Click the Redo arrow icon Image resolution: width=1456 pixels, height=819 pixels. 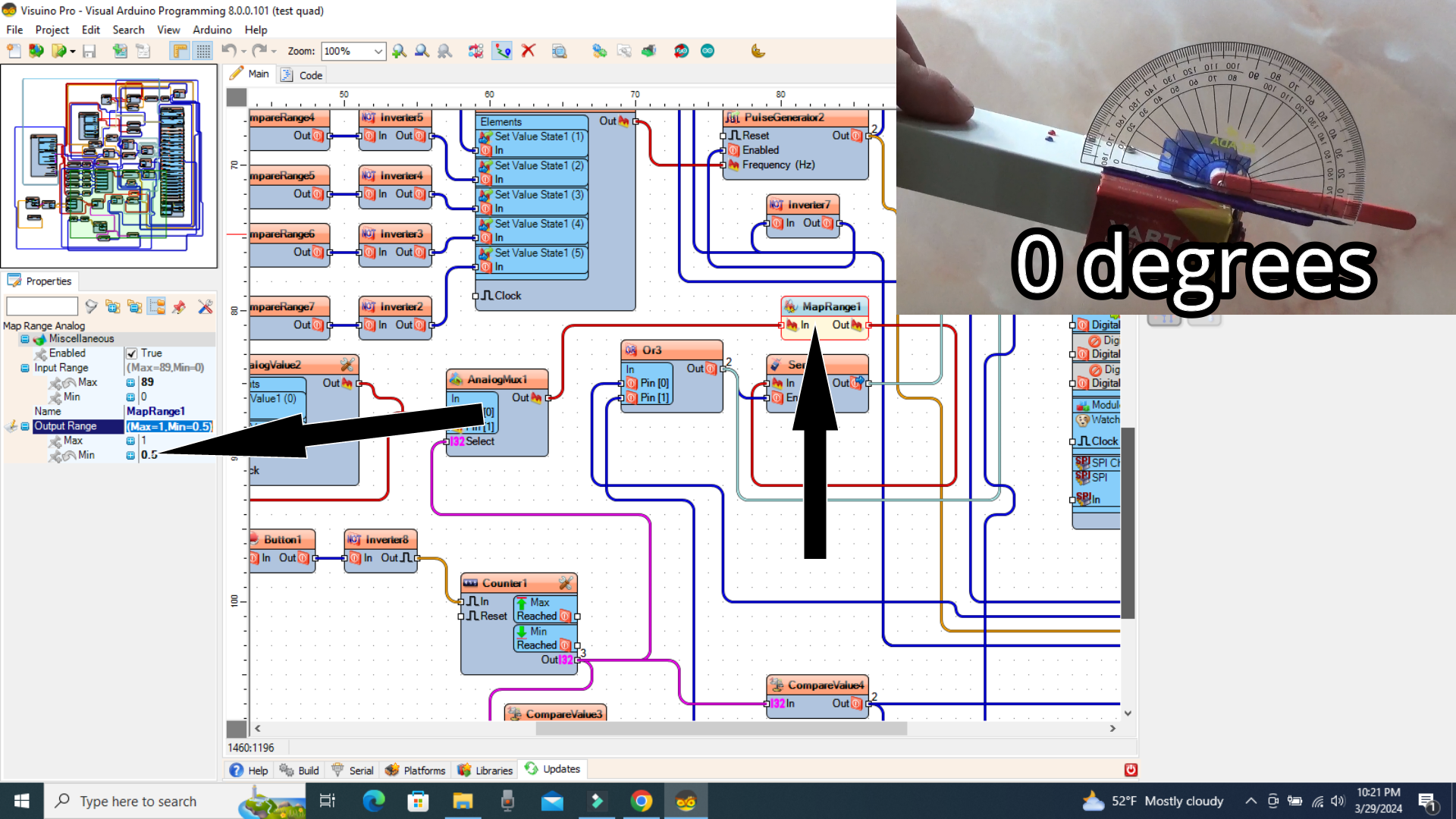259,51
